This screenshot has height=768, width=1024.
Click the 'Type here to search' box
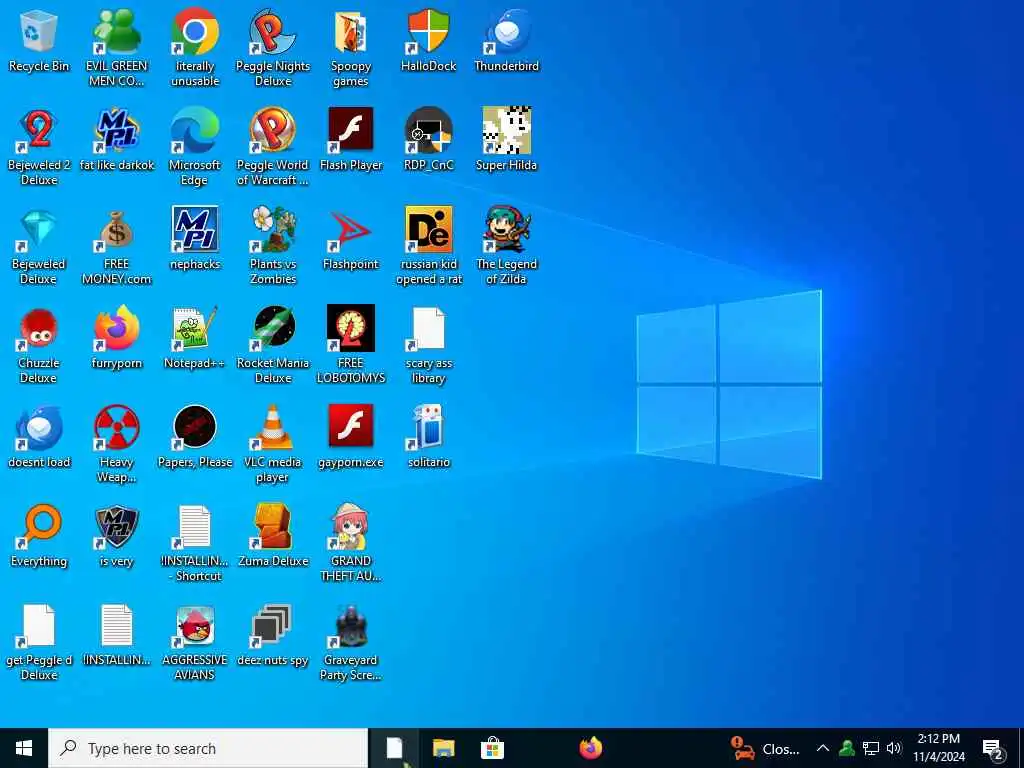(208, 748)
